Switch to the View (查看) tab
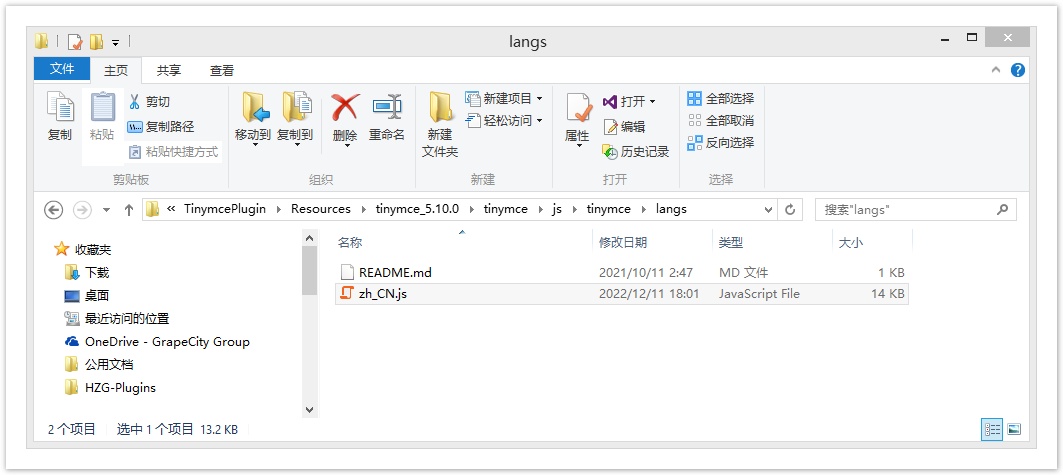This screenshot has height=475, width=1063. 222,70
